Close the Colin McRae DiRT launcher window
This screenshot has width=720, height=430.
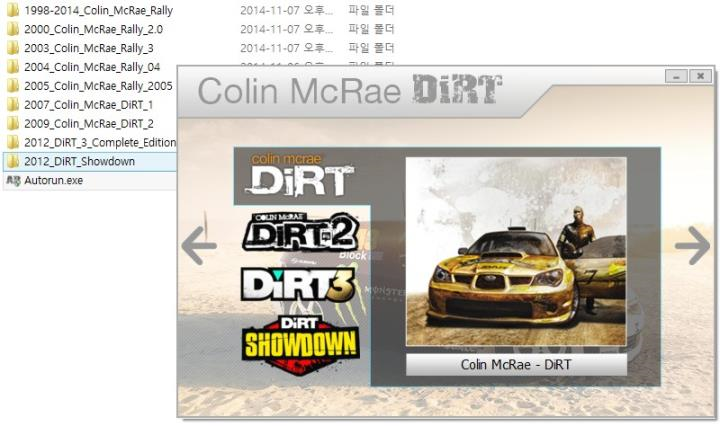(x=700, y=76)
